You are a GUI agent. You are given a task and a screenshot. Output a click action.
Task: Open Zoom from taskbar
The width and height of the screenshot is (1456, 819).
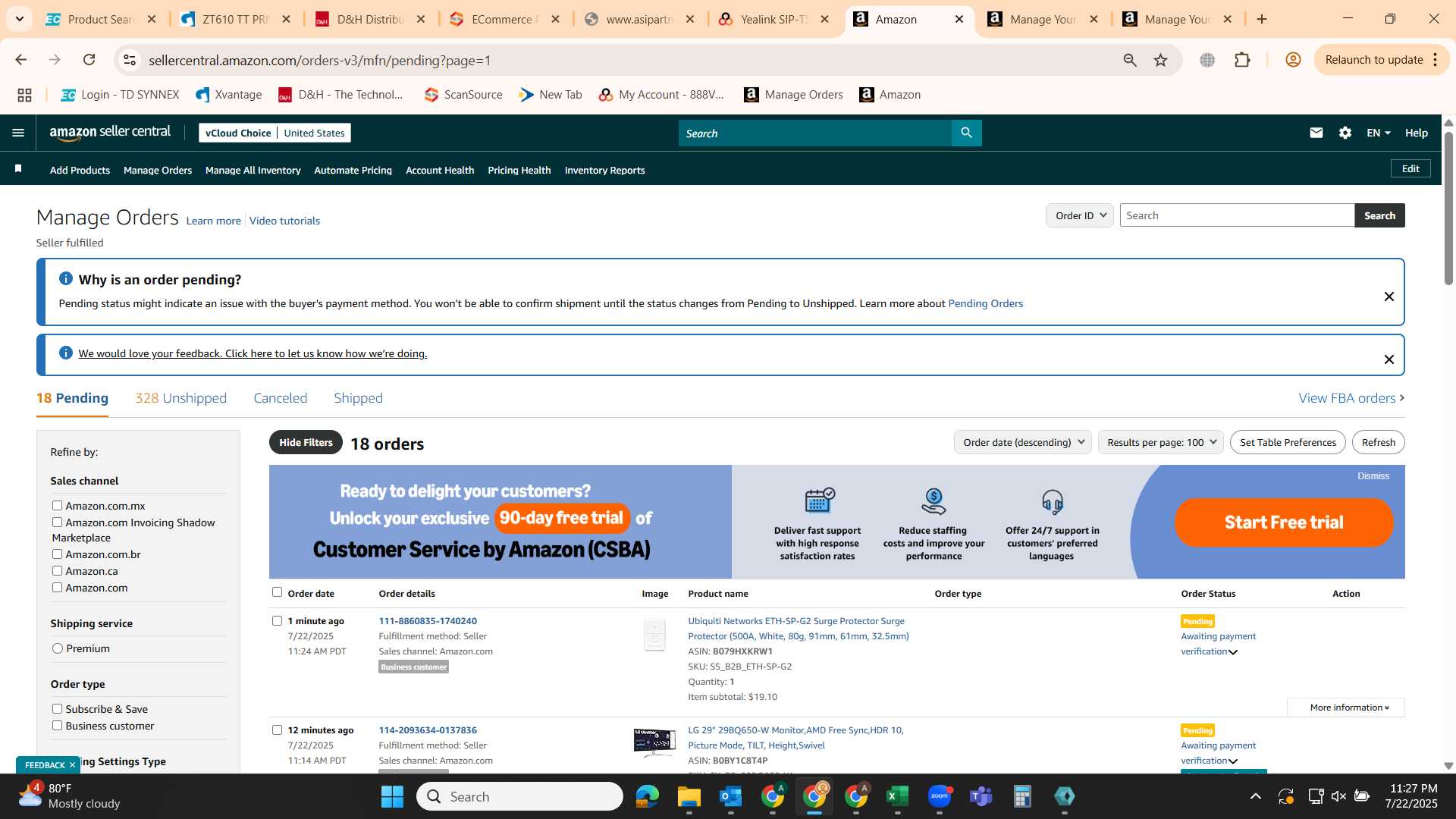point(940,796)
